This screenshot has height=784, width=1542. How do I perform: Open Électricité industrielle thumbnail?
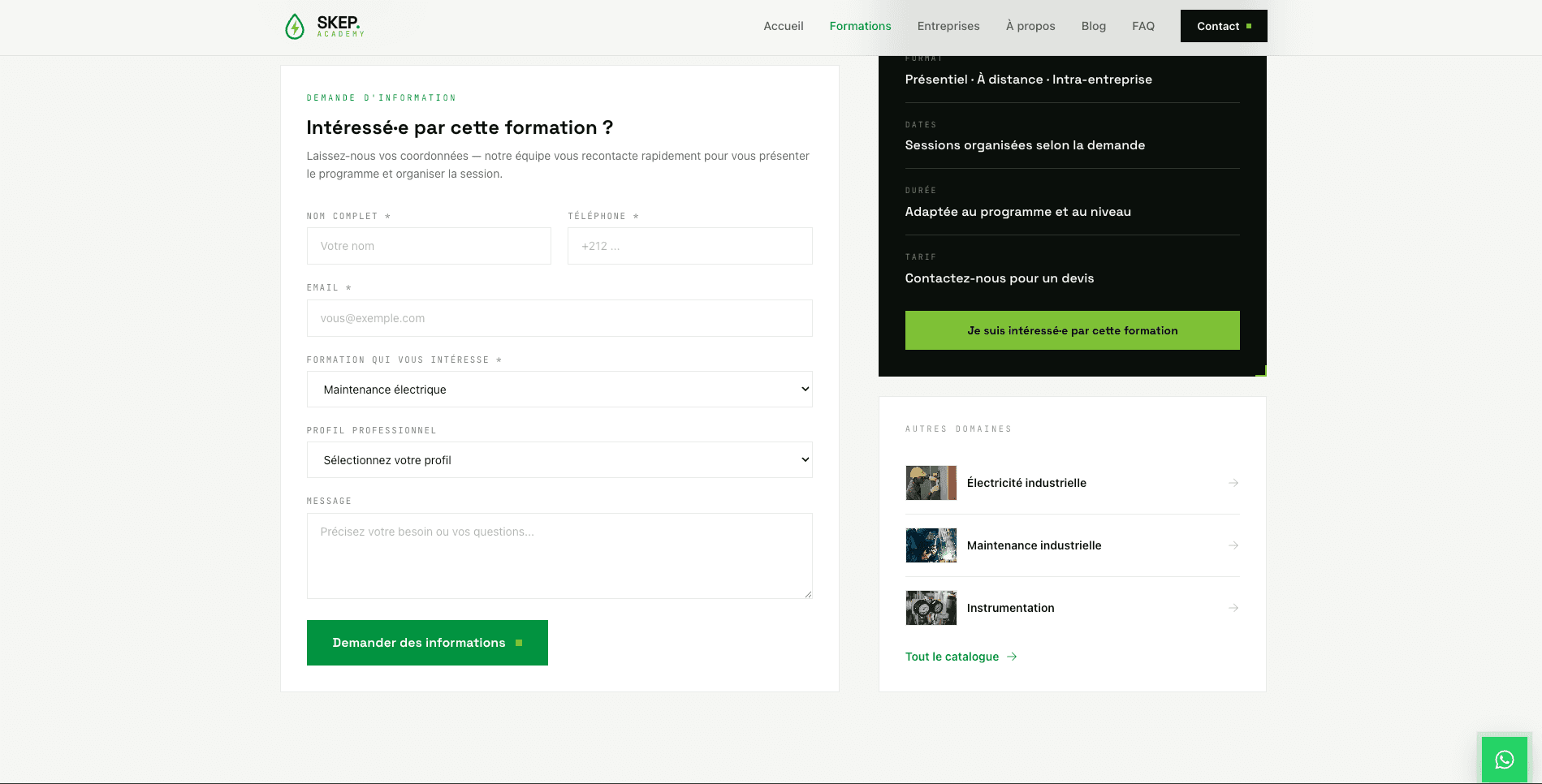click(931, 483)
